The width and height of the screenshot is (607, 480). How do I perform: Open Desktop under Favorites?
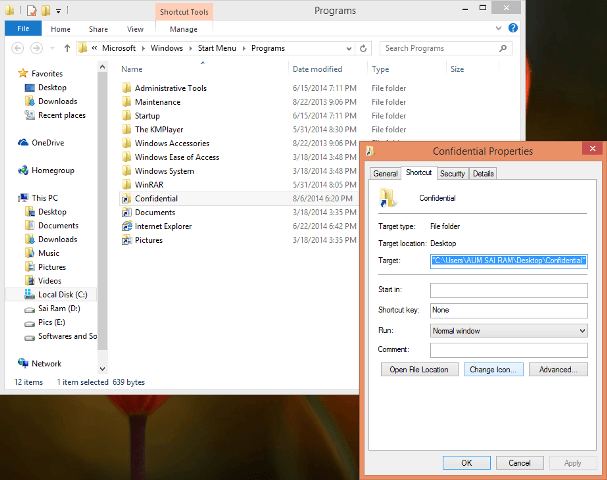pyautogui.click(x=52, y=87)
